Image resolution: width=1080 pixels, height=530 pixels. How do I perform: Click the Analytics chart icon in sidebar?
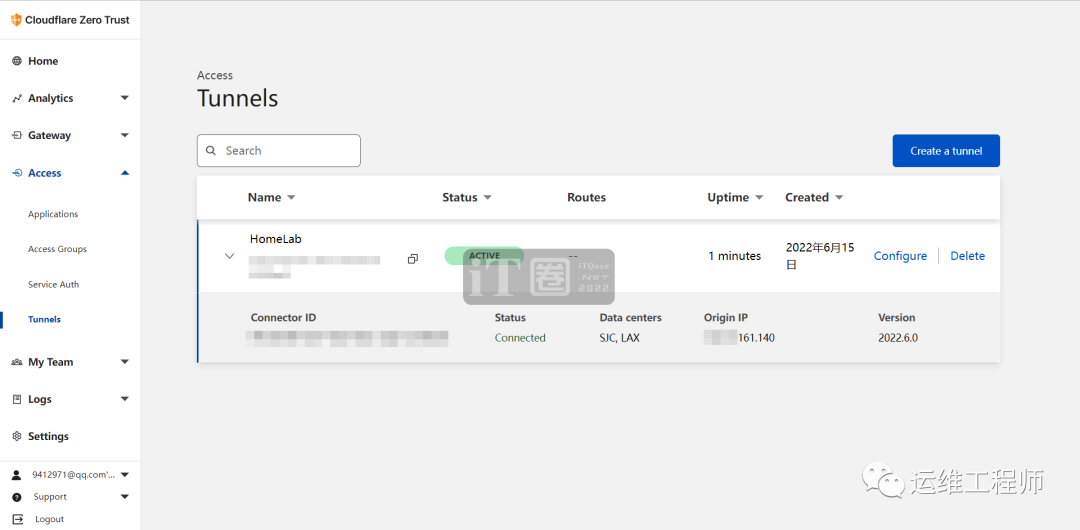click(x=17, y=99)
